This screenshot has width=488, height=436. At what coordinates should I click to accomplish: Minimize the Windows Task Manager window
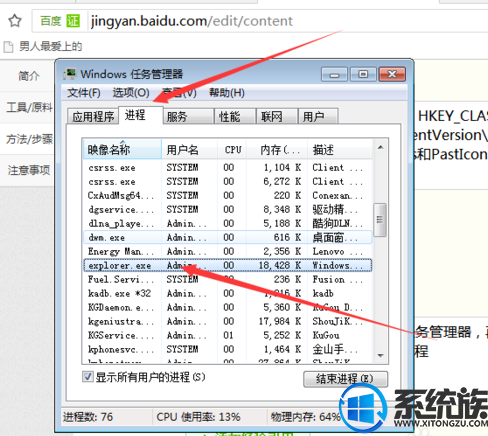point(334,74)
